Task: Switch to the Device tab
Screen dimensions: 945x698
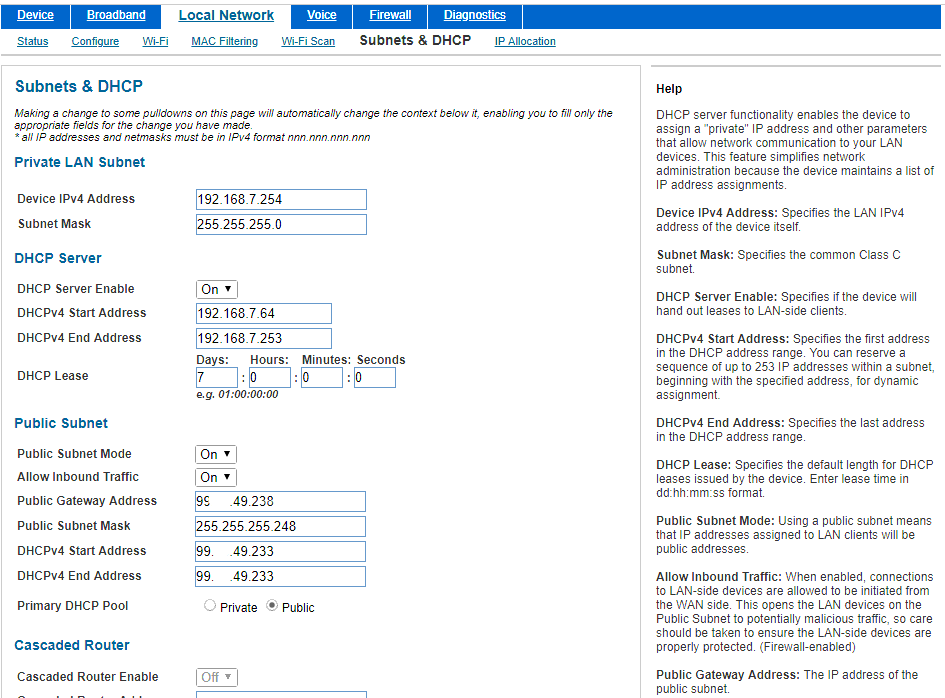Action: (x=37, y=15)
